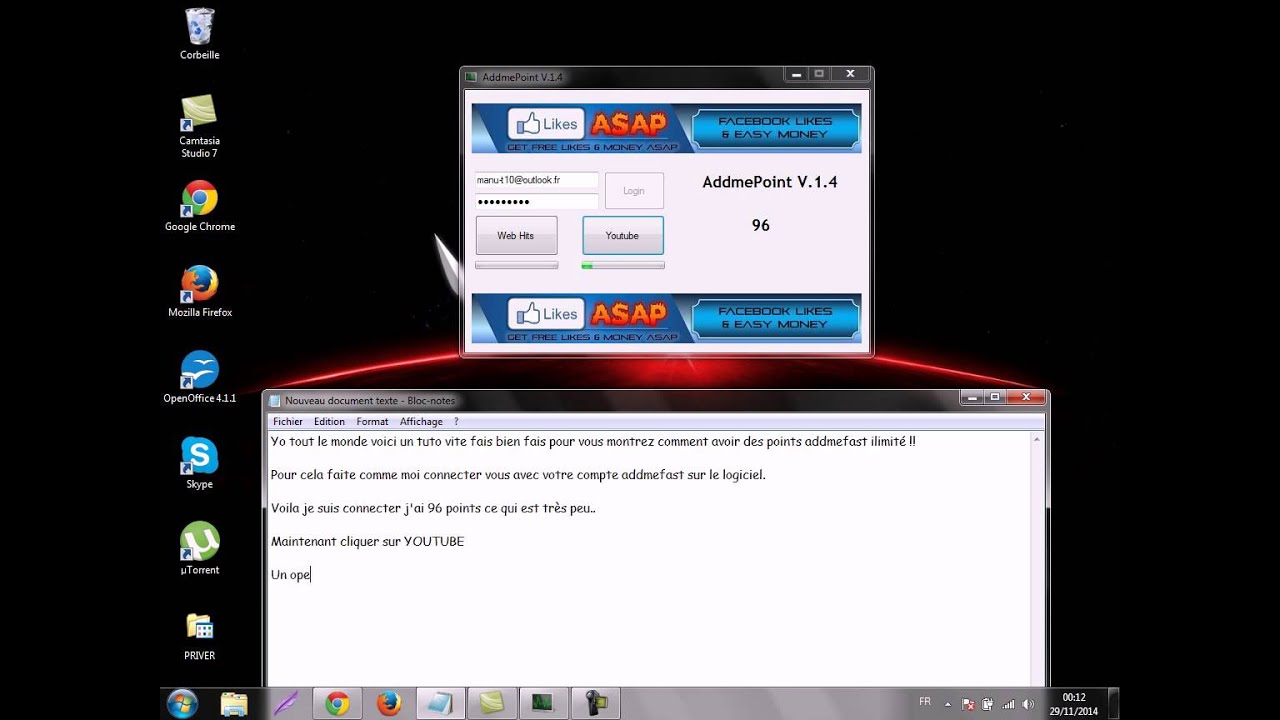The image size is (1280, 720).
Task: Click the Youtube button in AddmePoint
Action: [x=622, y=235]
